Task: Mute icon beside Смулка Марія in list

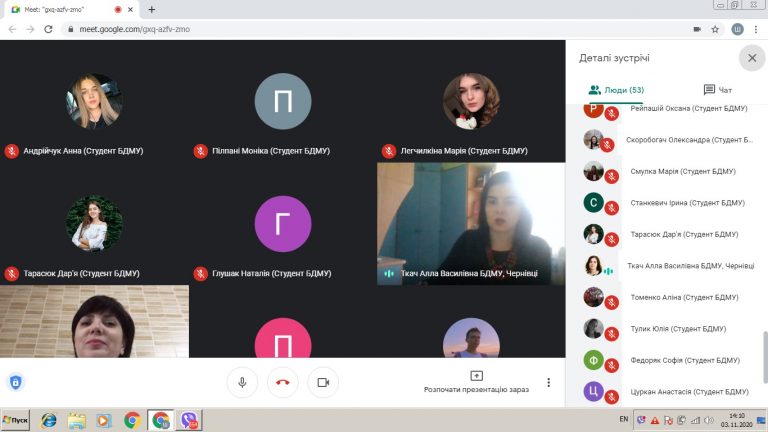Action: coord(611,176)
